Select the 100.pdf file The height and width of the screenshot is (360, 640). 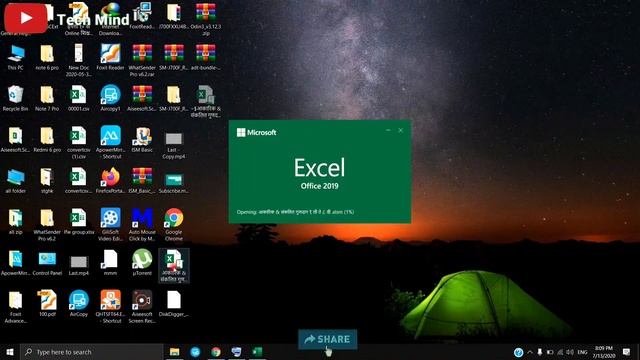47,304
